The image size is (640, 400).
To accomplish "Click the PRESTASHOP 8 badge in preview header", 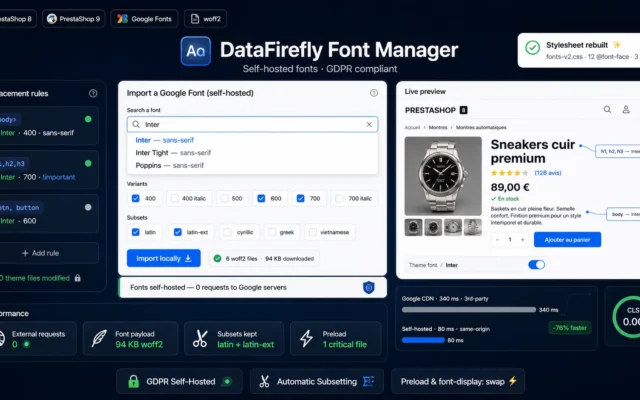I will pos(463,110).
